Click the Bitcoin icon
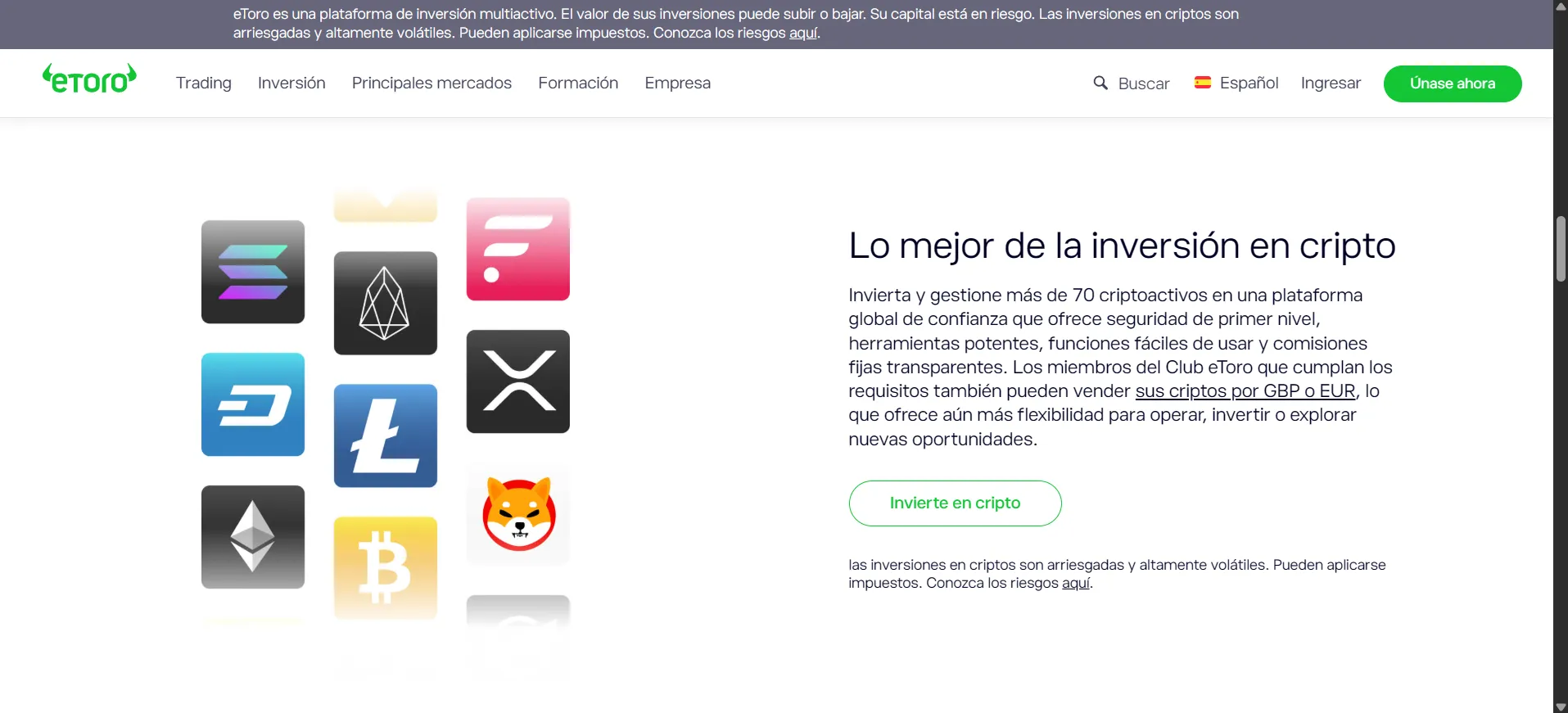Screen dimensions: 1568x713 pyautogui.click(x=386, y=568)
